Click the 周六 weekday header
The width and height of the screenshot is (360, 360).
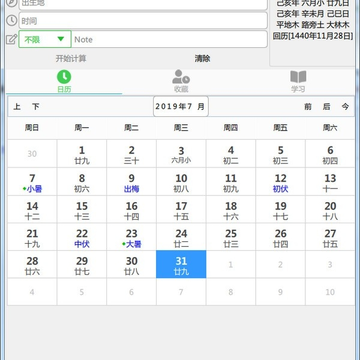click(x=330, y=128)
